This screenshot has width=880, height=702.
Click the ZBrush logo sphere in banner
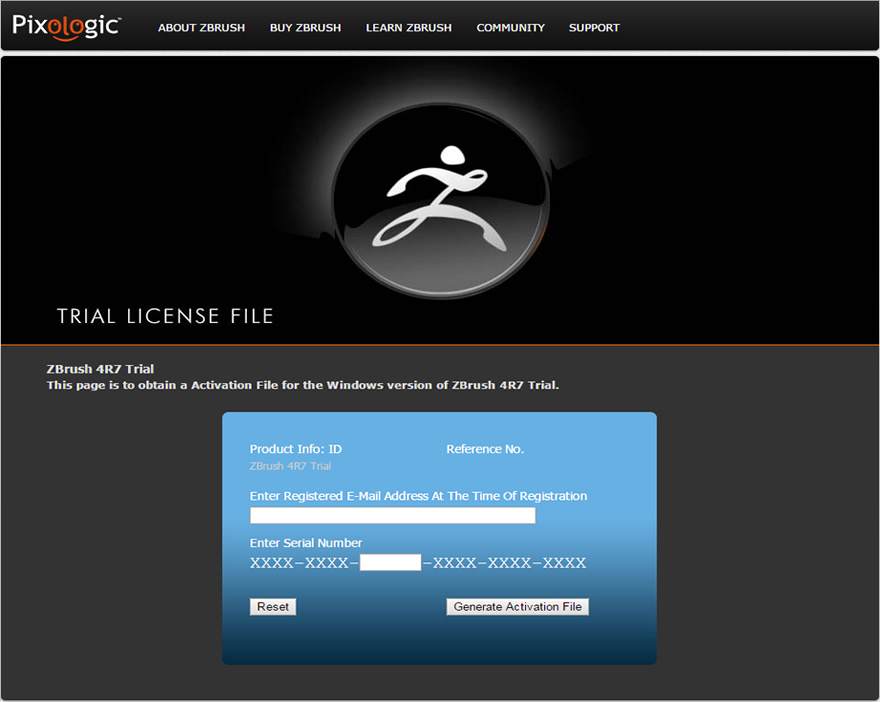(x=440, y=200)
